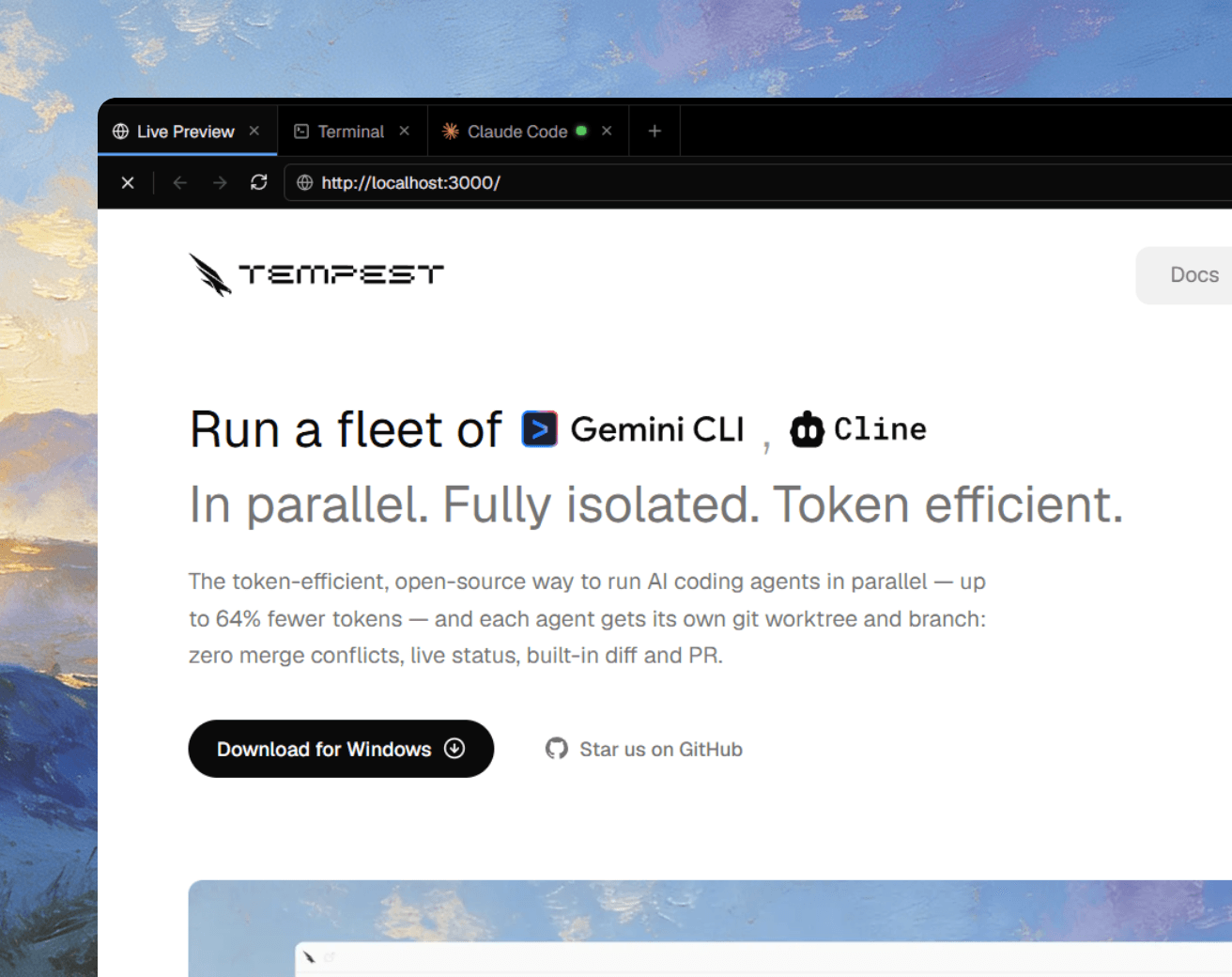Viewport: 1232px width, 977px height.
Task: Click the localhost:3000 address field
Action: click(758, 182)
